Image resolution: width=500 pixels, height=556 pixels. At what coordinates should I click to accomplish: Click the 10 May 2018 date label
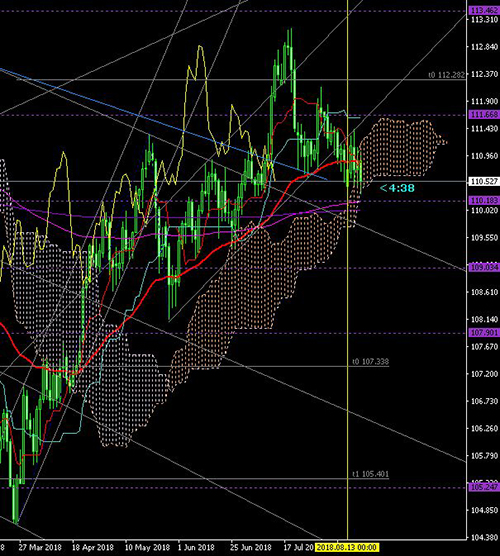point(147,547)
